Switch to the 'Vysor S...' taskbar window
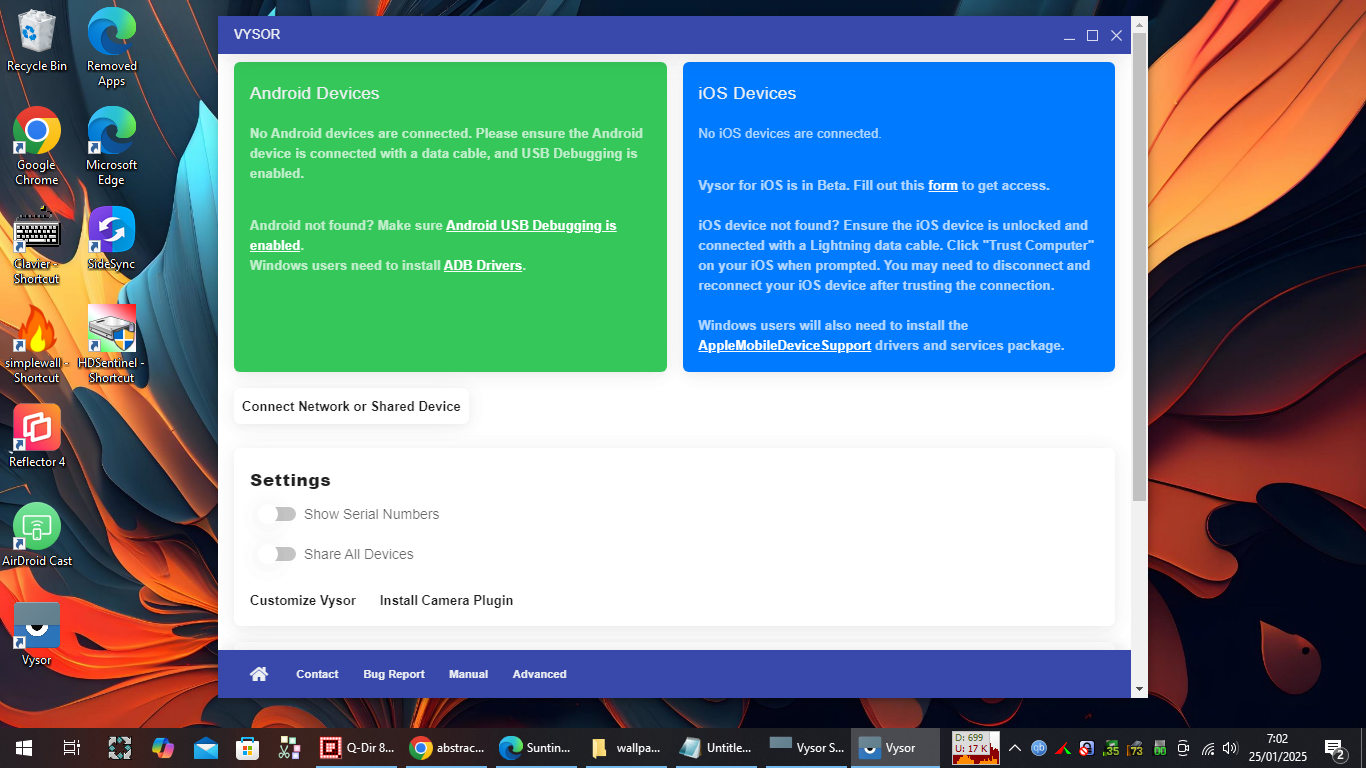The height and width of the screenshot is (768, 1366). (805, 748)
